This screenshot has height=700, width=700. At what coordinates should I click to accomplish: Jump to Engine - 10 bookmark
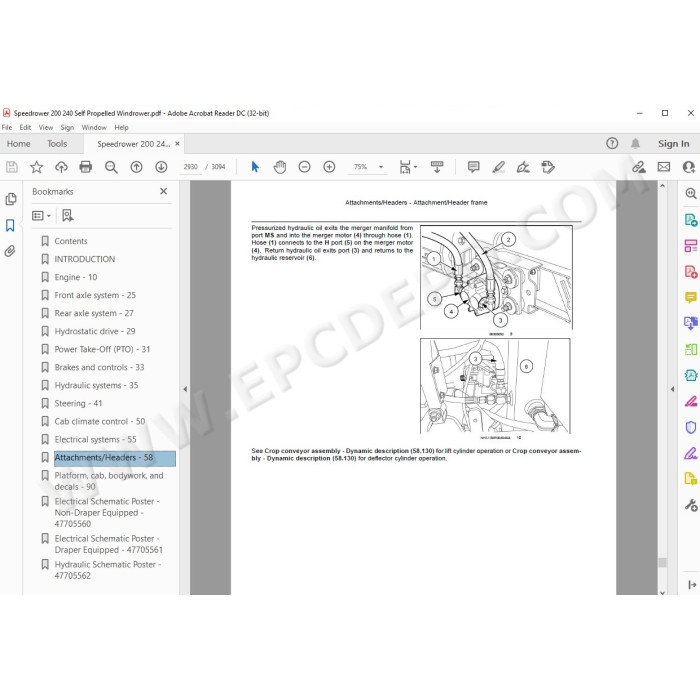point(76,277)
